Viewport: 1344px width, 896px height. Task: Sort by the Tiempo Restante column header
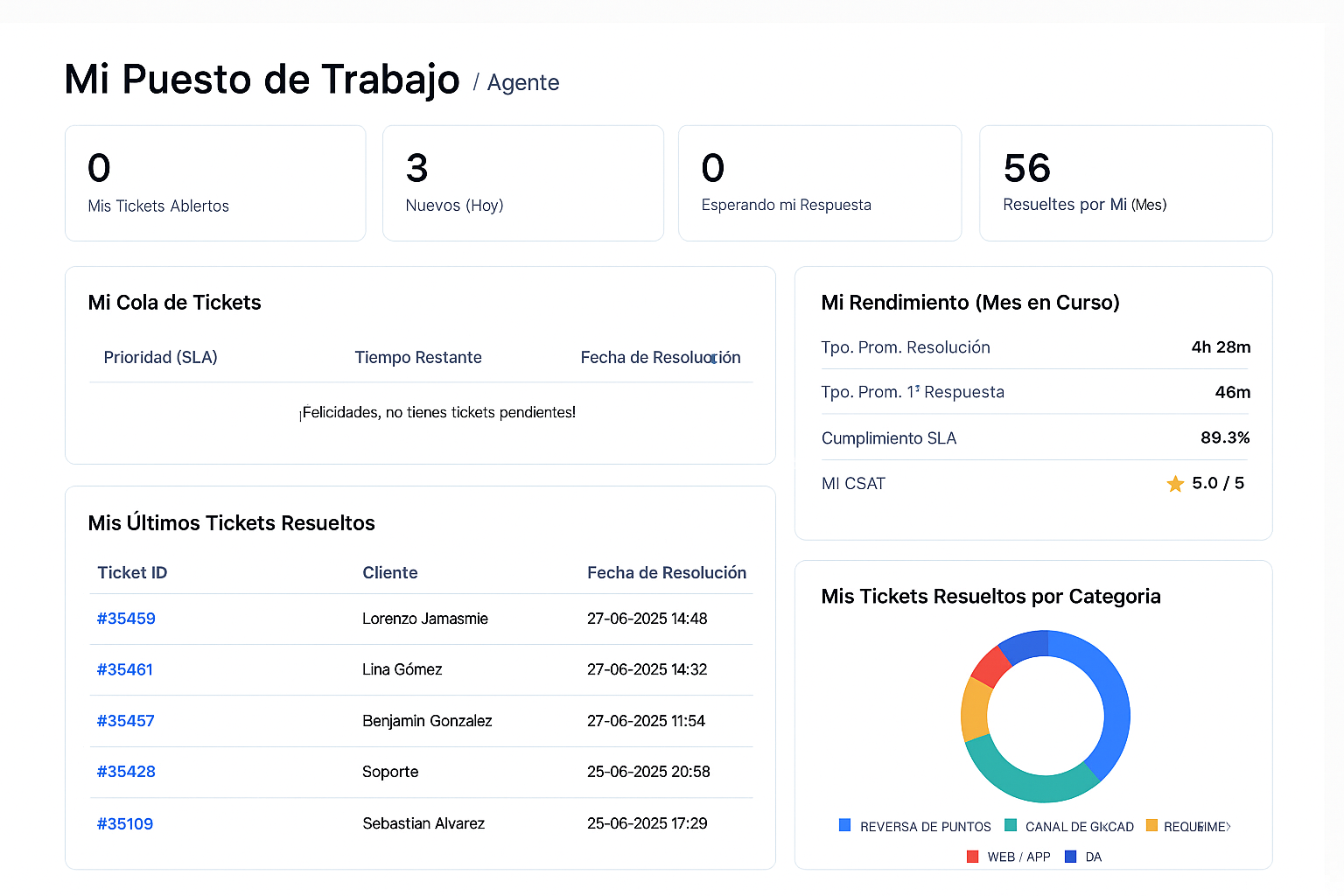tap(418, 357)
